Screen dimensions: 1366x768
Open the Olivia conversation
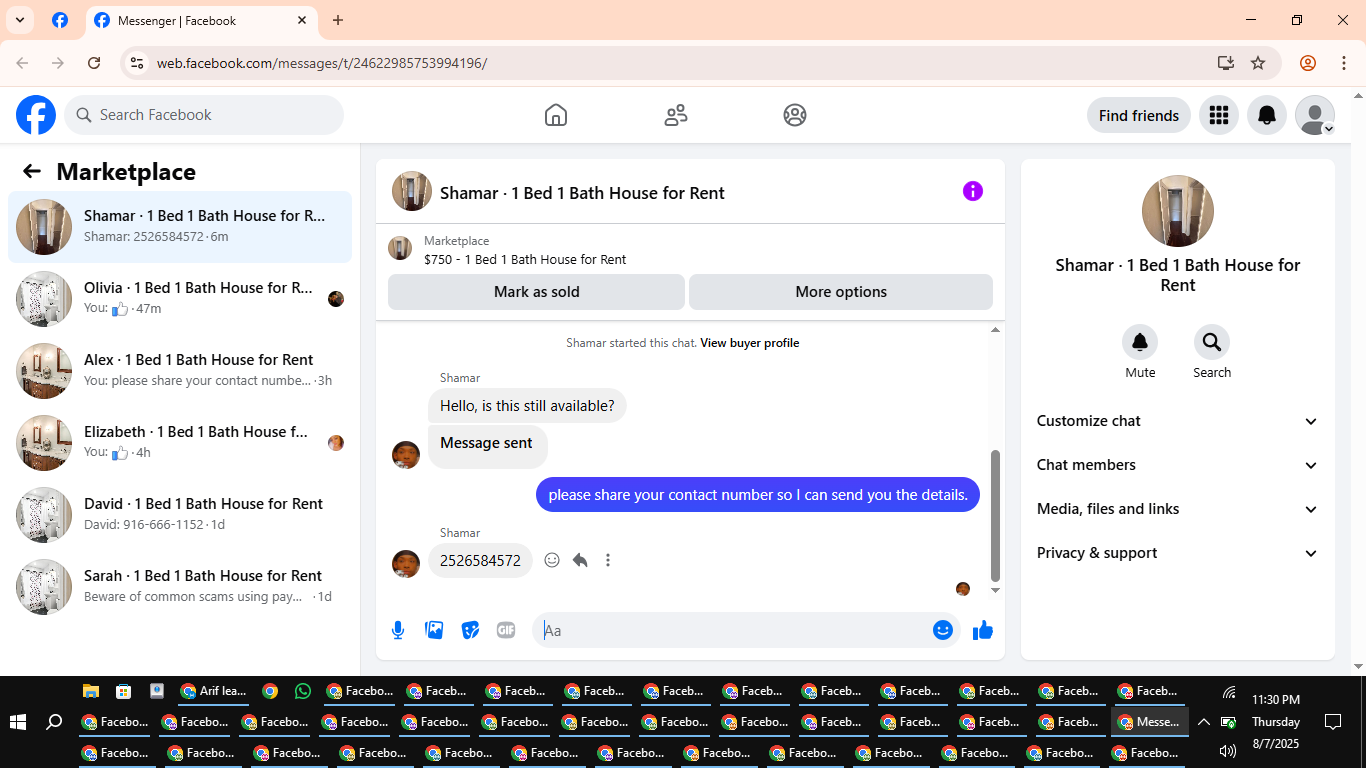click(x=180, y=299)
